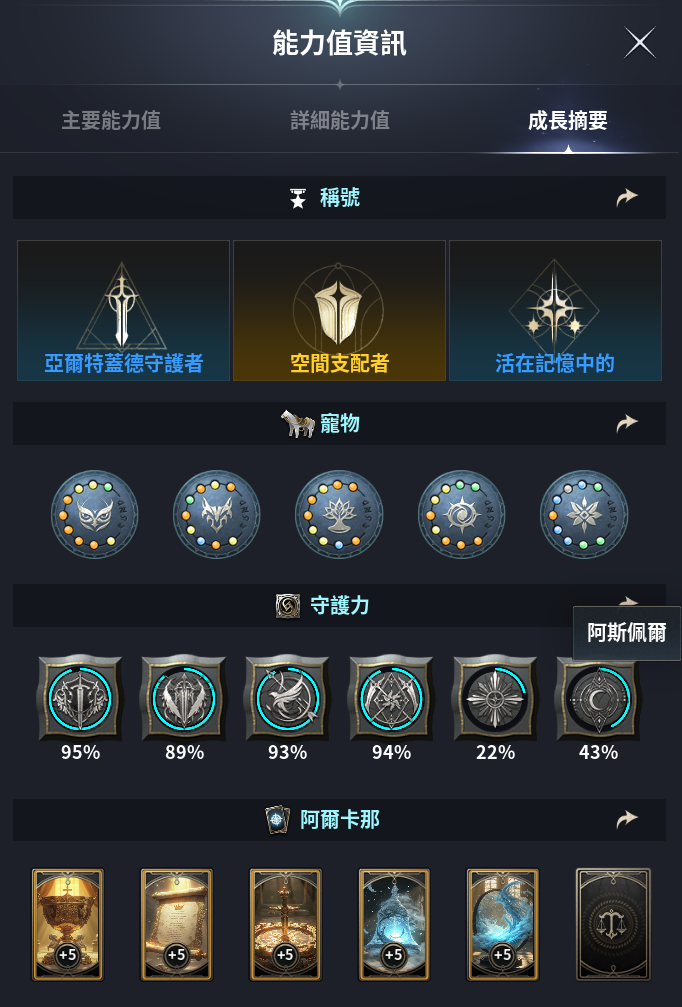Select the wolf pet medallion
This screenshot has height=1007, width=682.
click(216, 514)
